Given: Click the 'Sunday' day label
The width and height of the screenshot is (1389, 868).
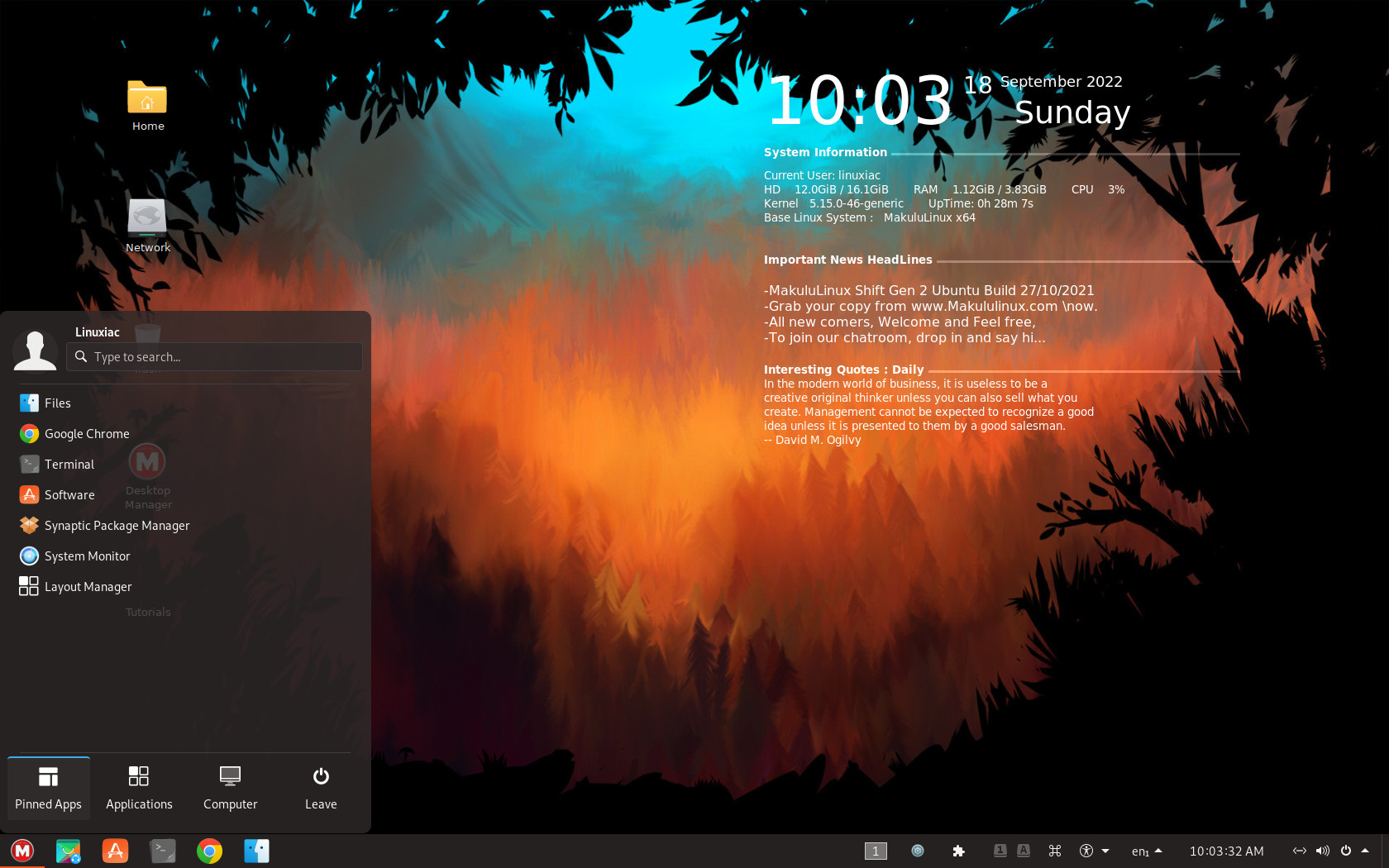Looking at the screenshot, I should (x=1072, y=112).
